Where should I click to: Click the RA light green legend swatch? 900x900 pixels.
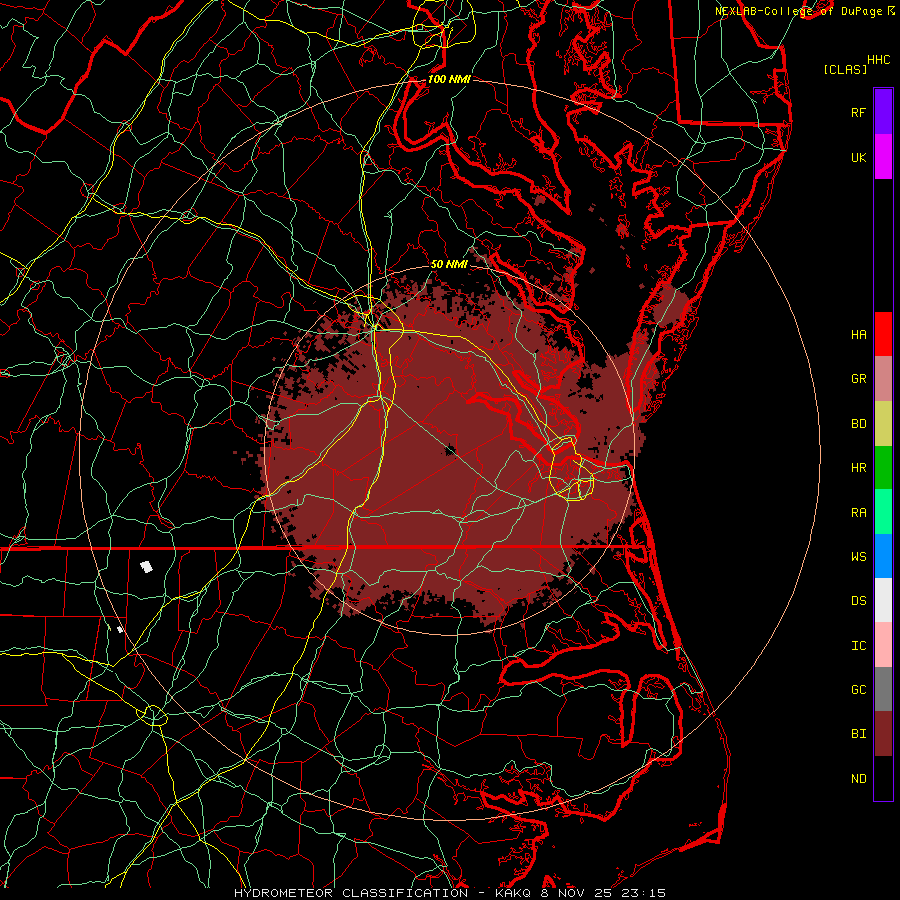883,512
